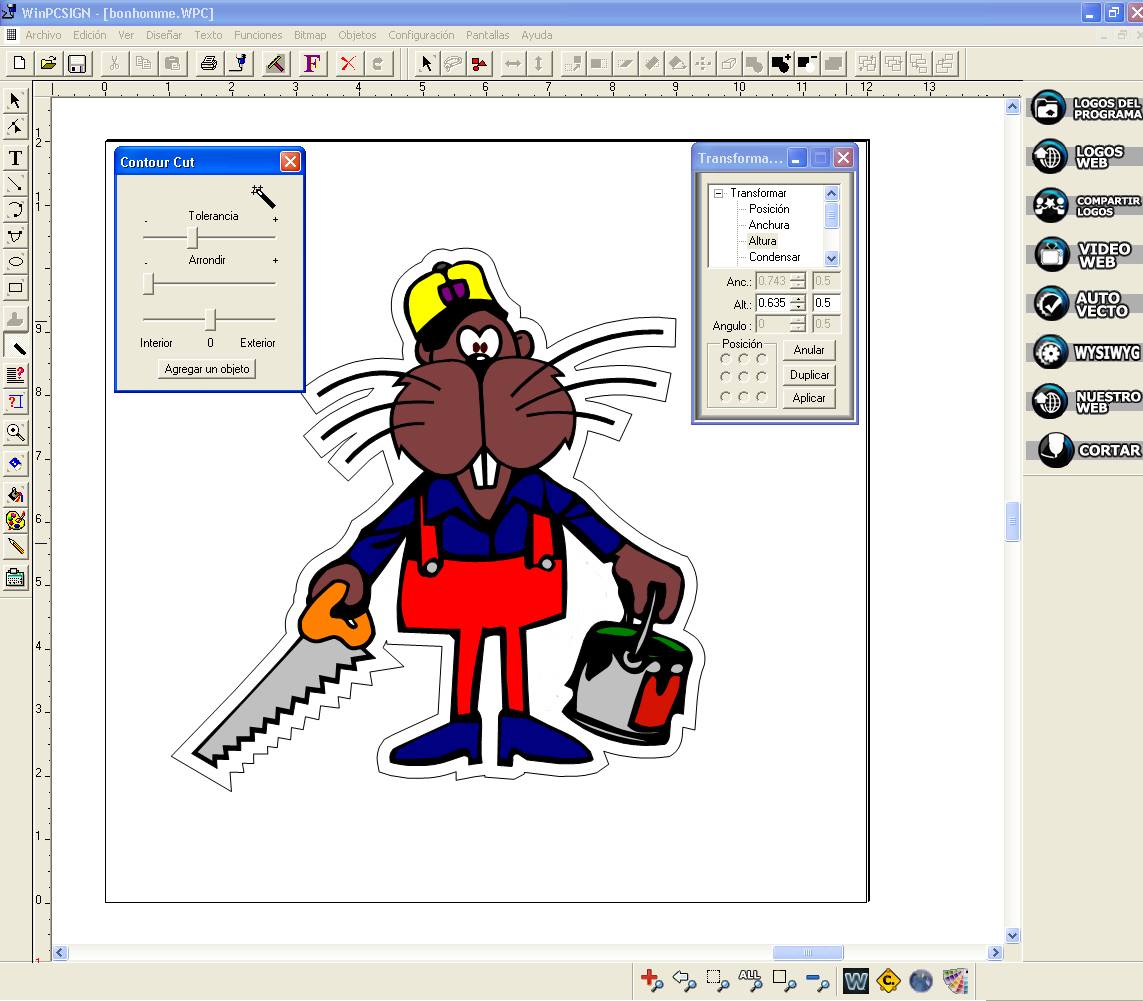Increase the Alt. height value with stepper
This screenshot has width=1143, height=1001.
pos(797,298)
